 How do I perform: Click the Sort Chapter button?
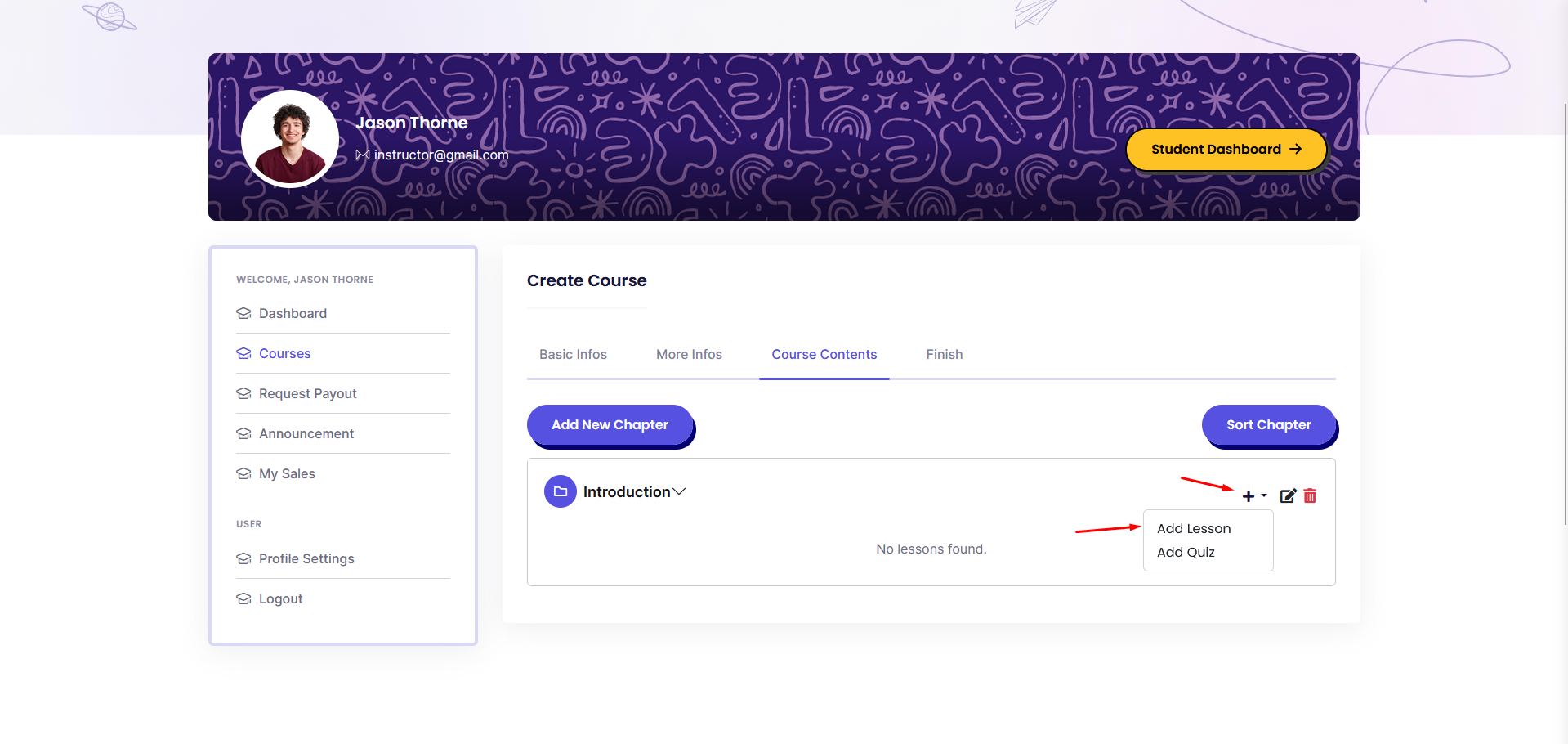(x=1268, y=424)
